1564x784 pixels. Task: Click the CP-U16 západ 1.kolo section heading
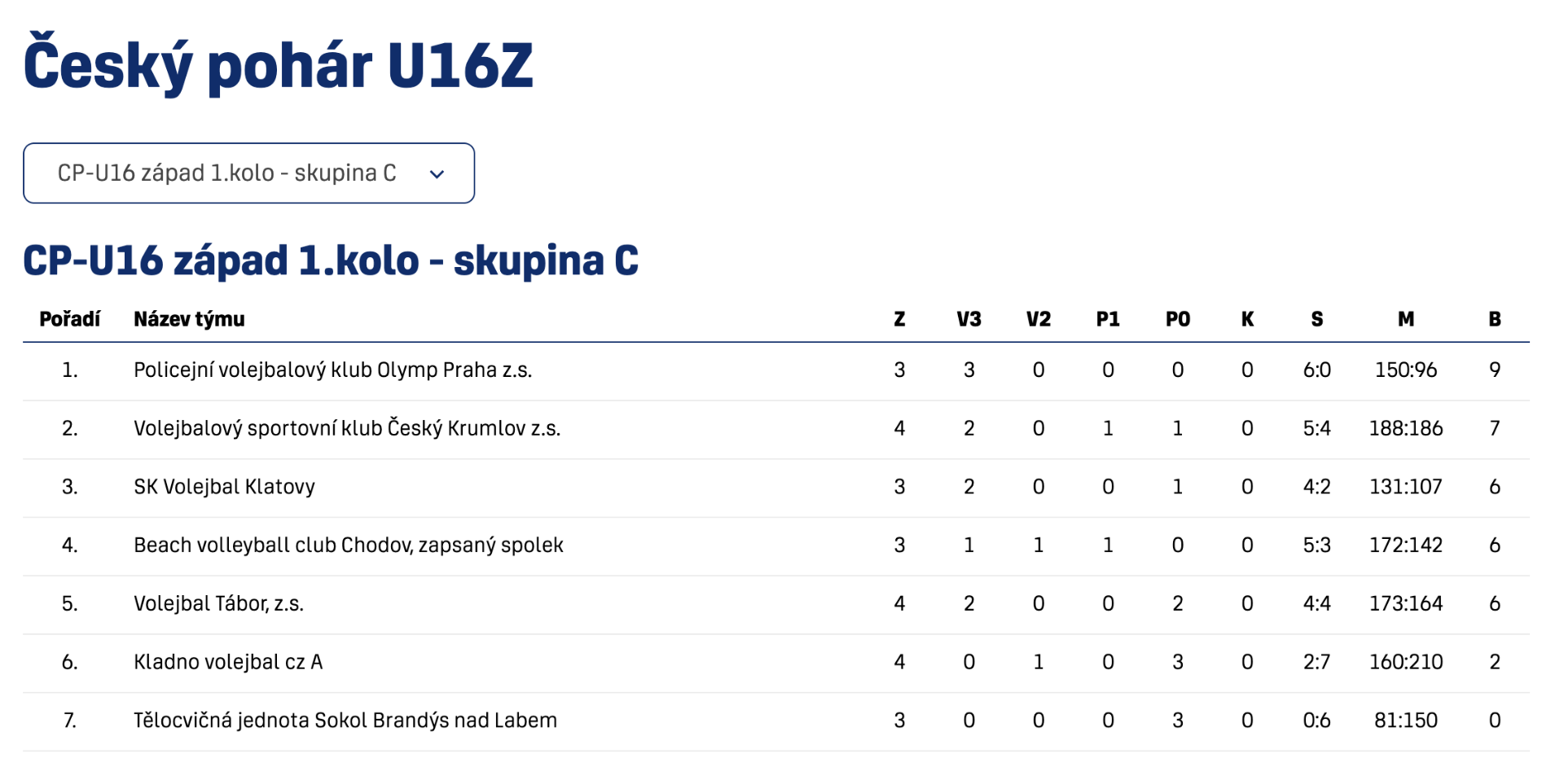tap(331, 261)
